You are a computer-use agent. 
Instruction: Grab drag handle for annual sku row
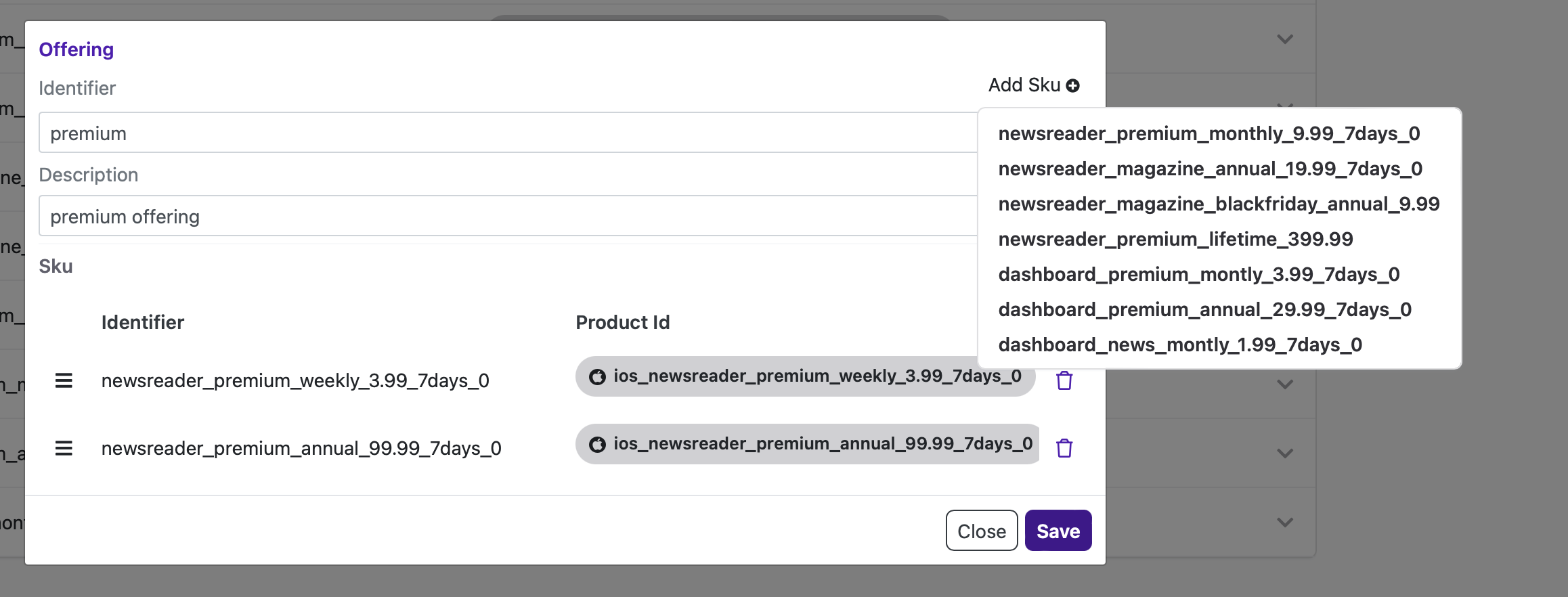pos(64,448)
